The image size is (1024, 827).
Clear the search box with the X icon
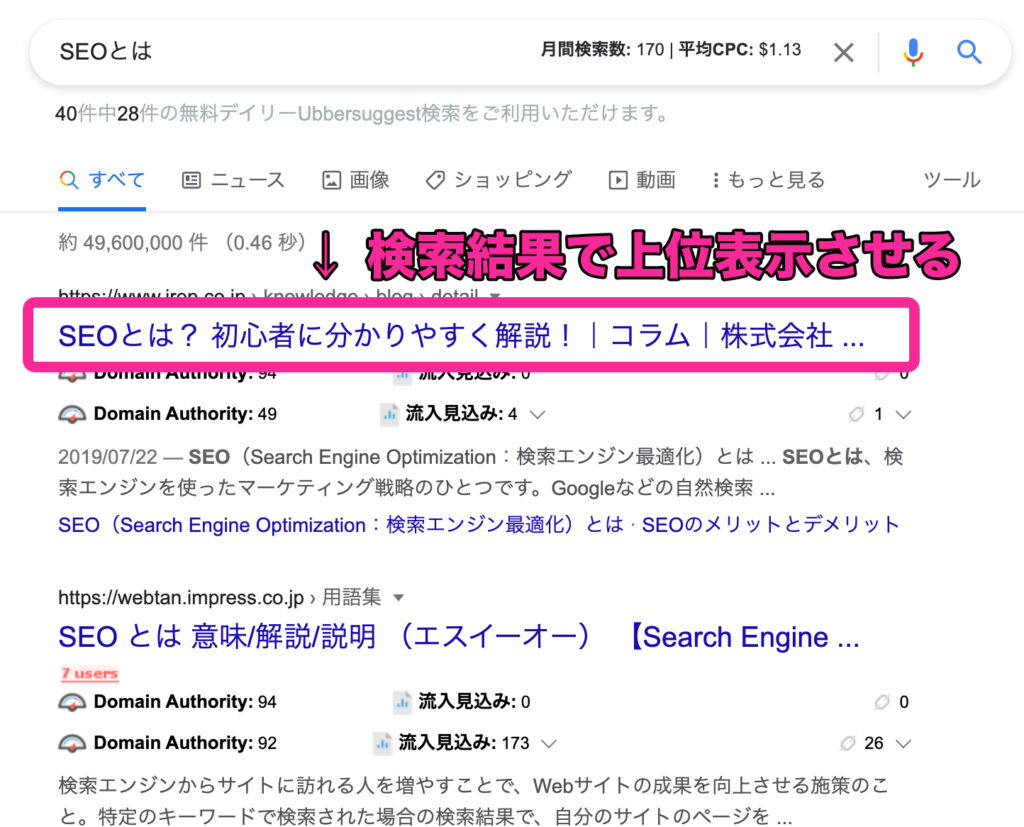click(844, 52)
